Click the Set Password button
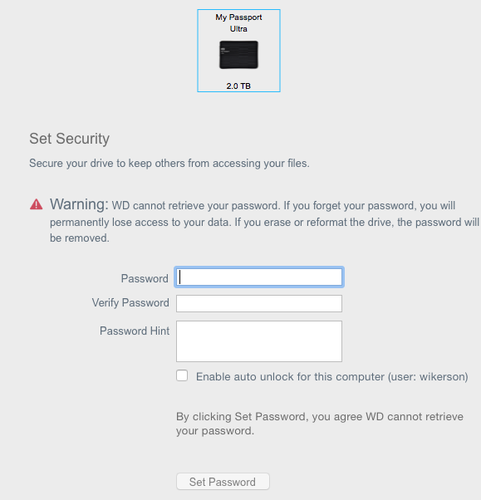The image size is (481, 500). 223,481
